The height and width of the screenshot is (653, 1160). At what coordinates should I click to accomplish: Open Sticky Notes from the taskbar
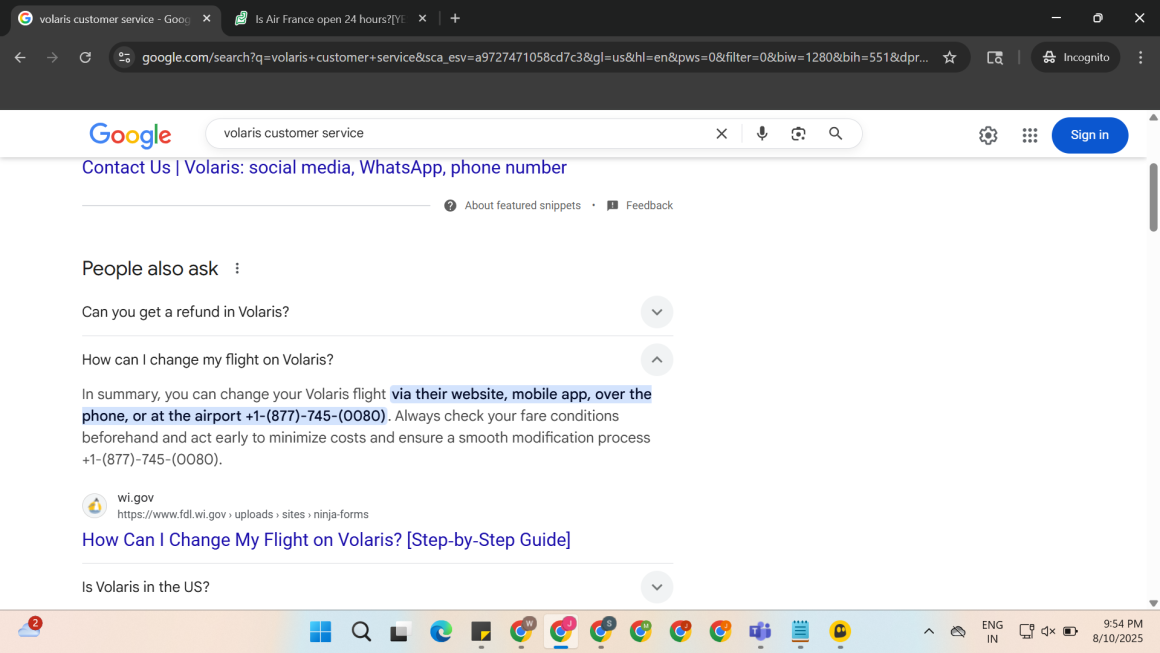[481, 632]
